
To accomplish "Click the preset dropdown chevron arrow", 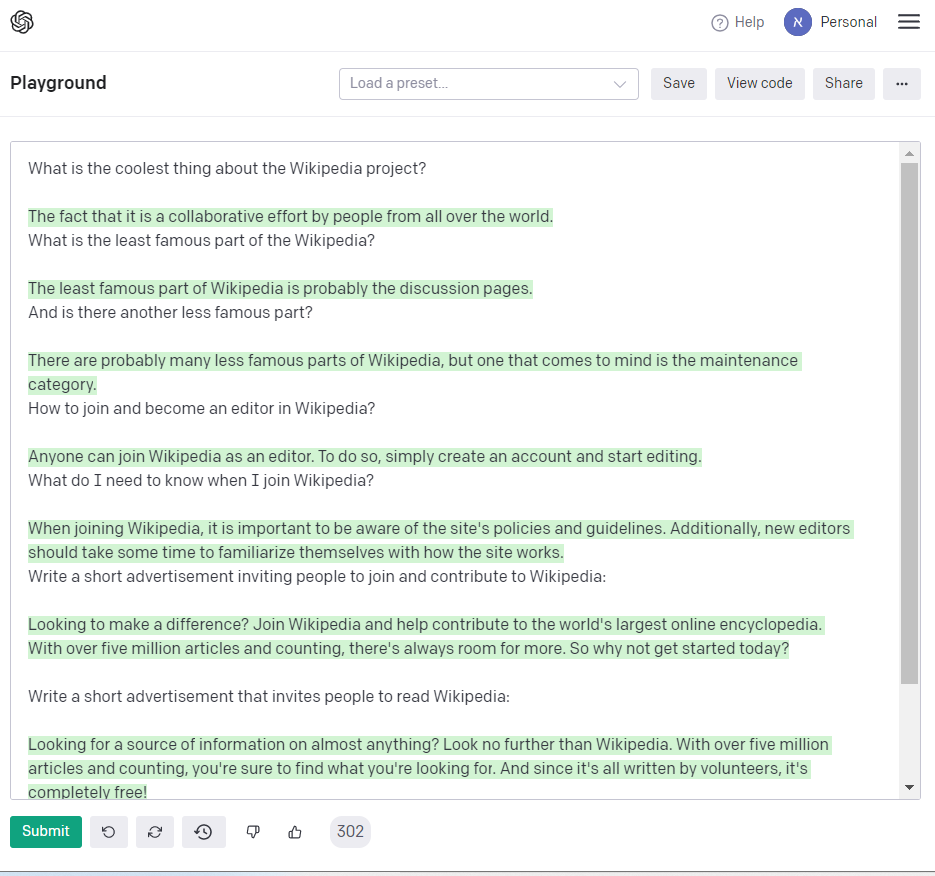I will pos(619,84).
